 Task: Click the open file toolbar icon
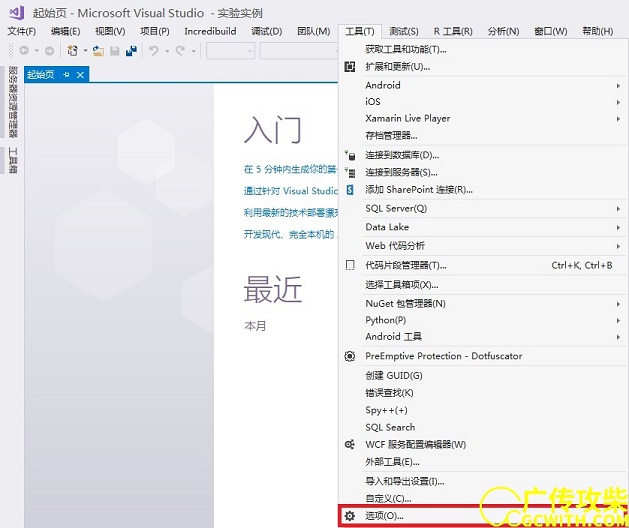click(98, 51)
